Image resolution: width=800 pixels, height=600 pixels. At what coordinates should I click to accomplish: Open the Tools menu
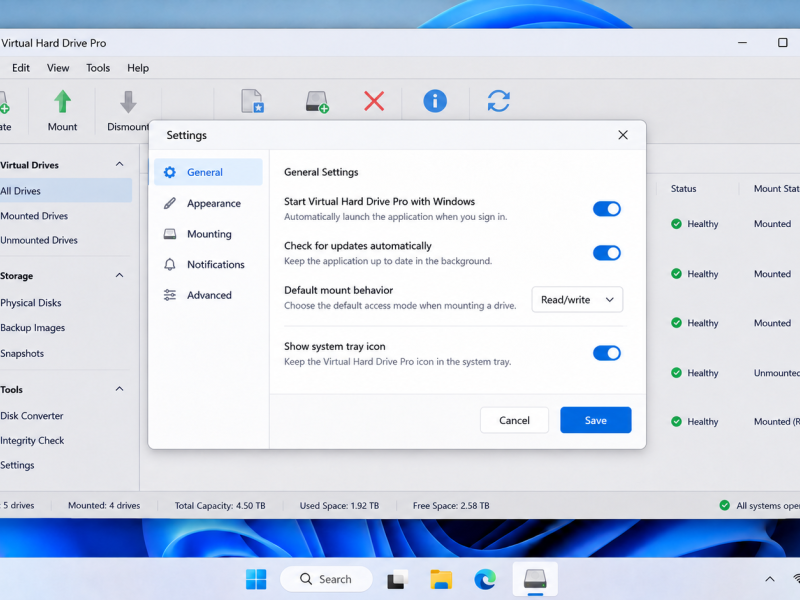pyautogui.click(x=98, y=68)
